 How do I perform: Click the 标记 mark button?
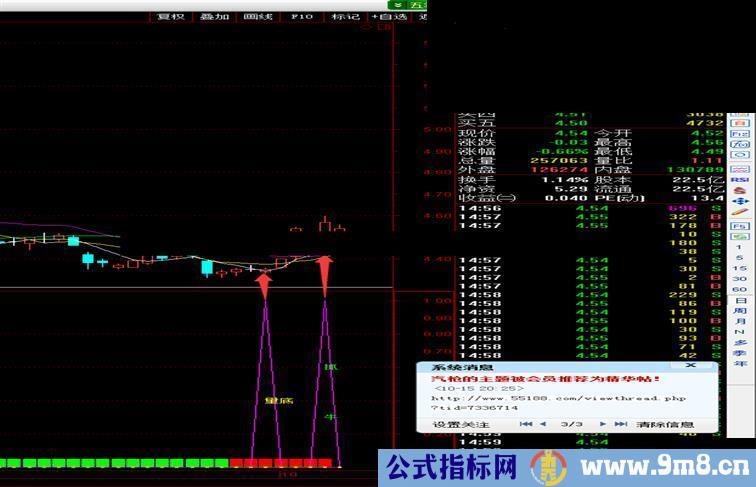pos(345,17)
